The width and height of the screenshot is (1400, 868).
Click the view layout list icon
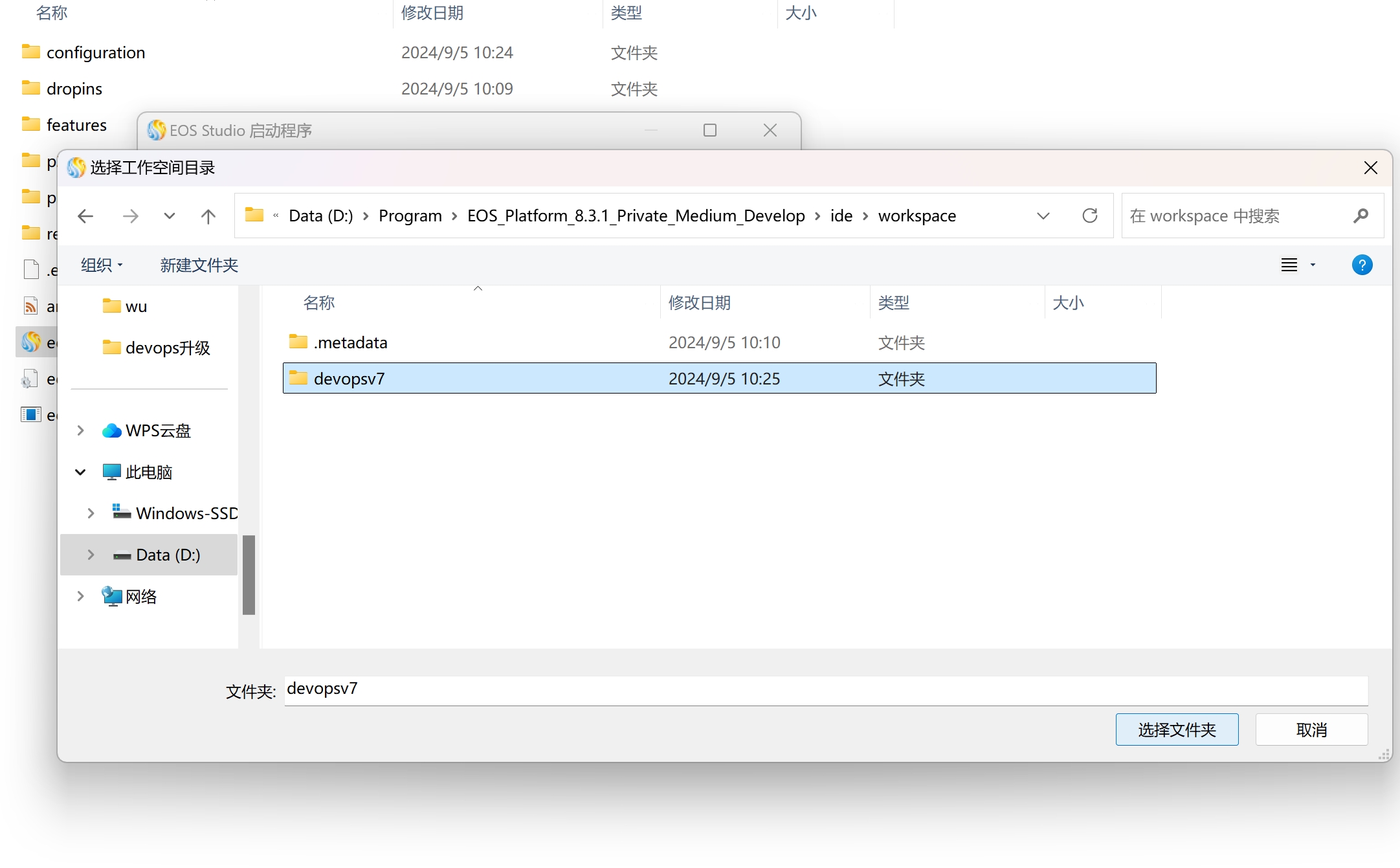(1289, 265)
